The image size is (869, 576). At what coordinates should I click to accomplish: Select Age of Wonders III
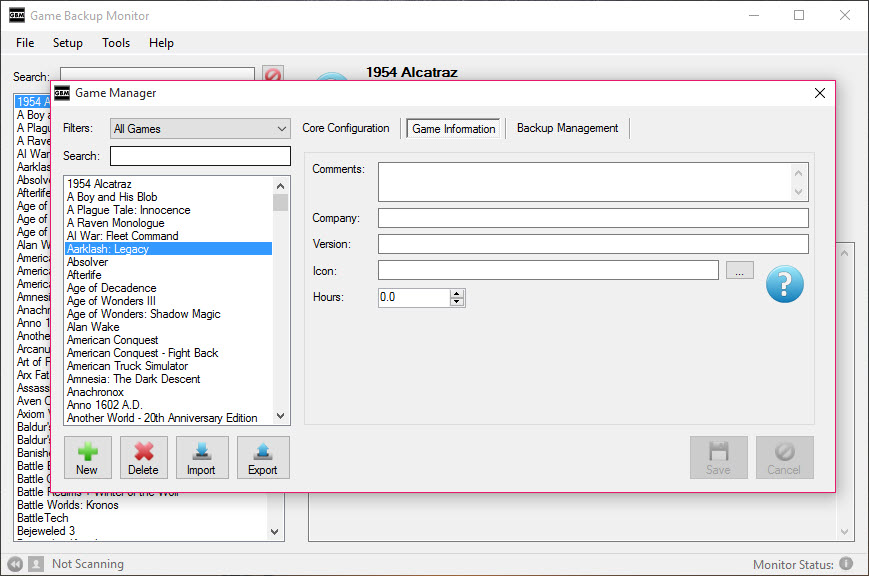111,301
